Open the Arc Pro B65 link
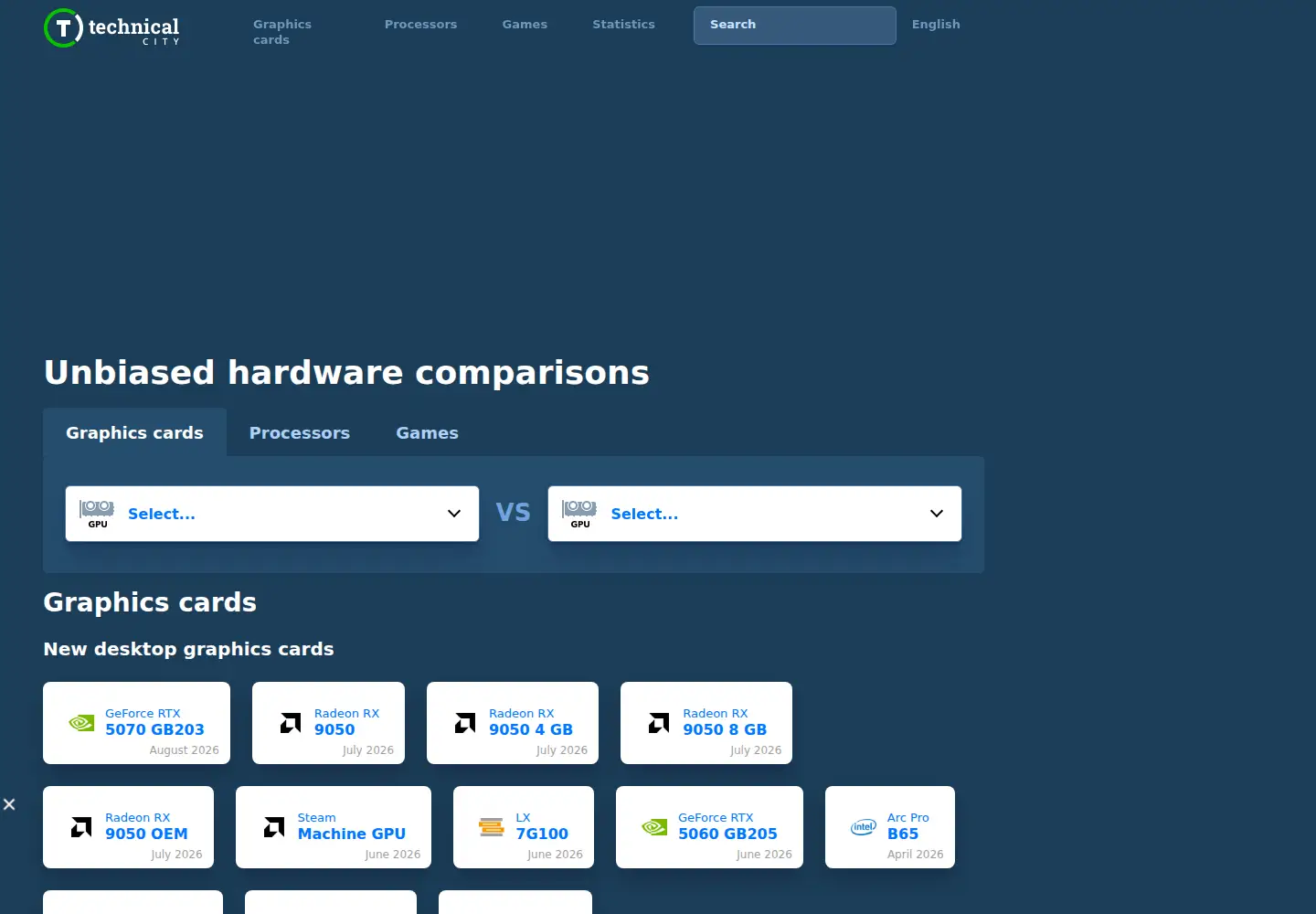The image size is (1316, 914). click(908, 826)
